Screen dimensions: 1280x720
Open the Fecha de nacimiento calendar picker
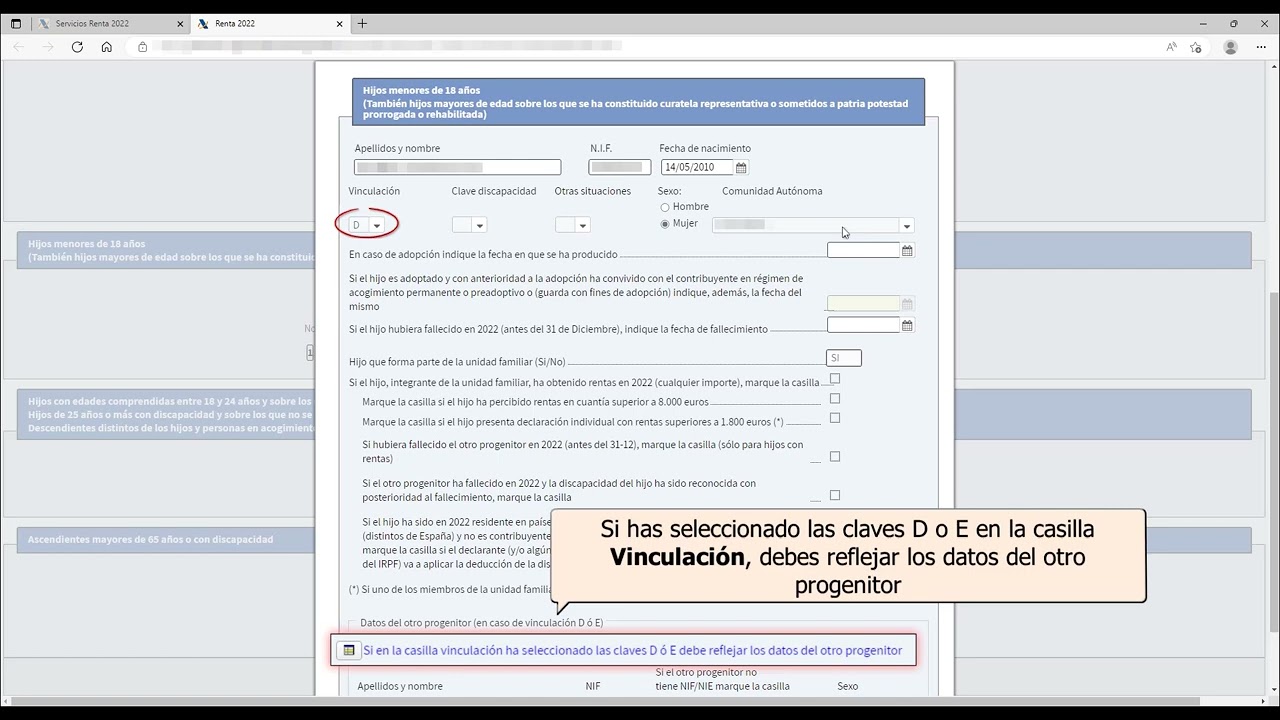pyautogui.click(x=741, y=168)
